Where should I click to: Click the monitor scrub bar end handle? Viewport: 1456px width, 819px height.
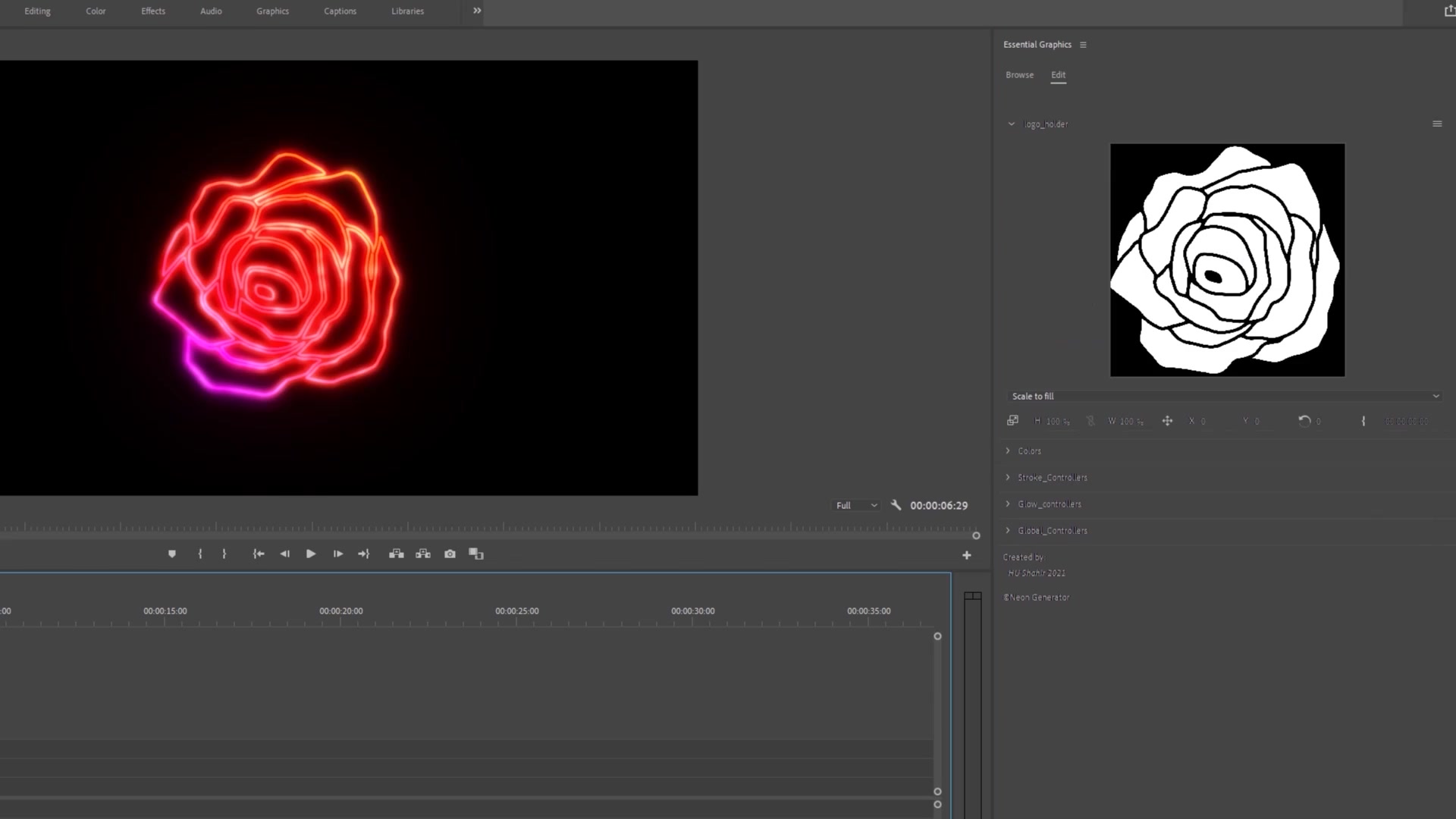(x=976, y=536)
